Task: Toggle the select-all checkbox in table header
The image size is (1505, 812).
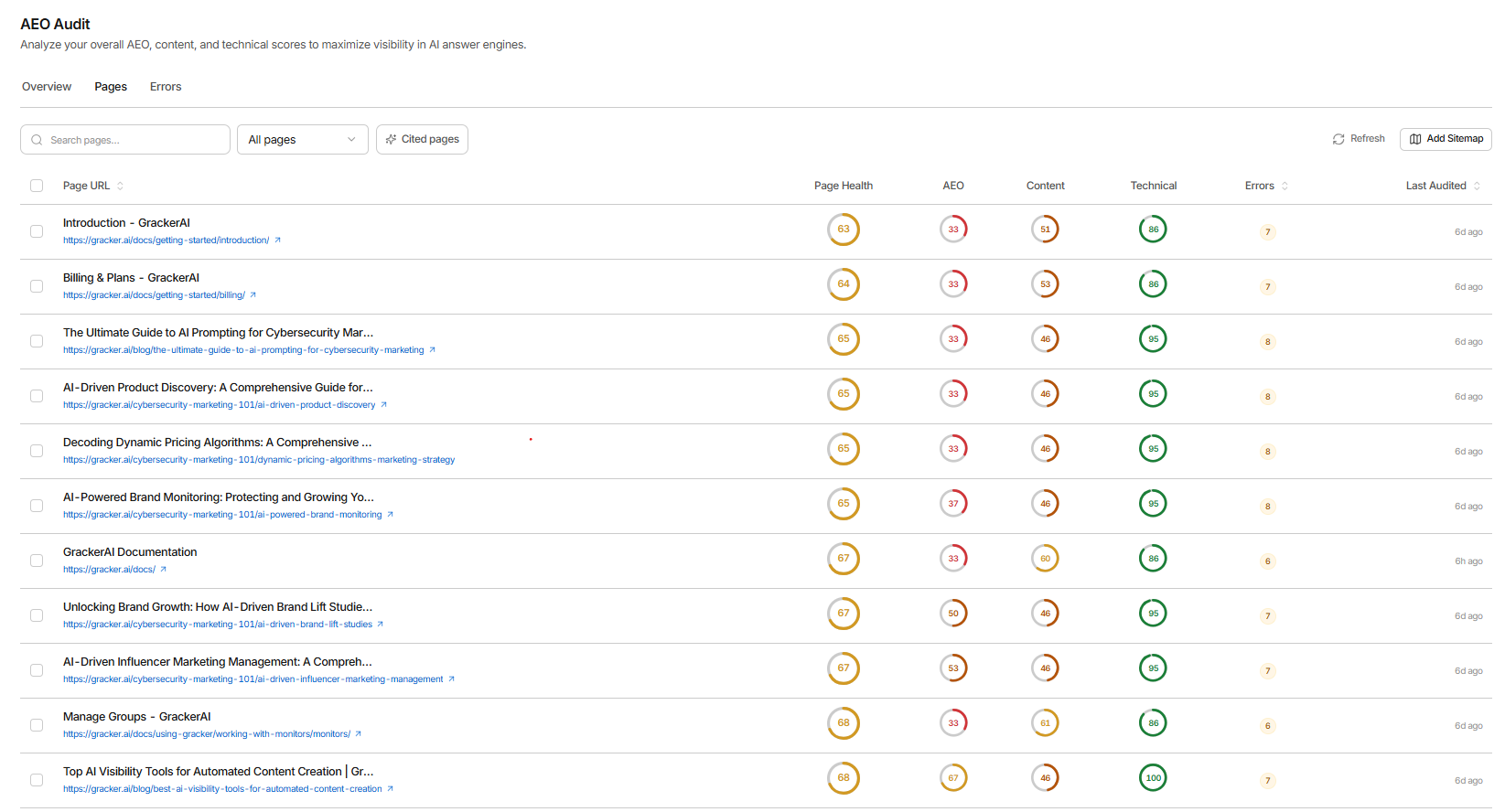Action: [x=37, y=186]
